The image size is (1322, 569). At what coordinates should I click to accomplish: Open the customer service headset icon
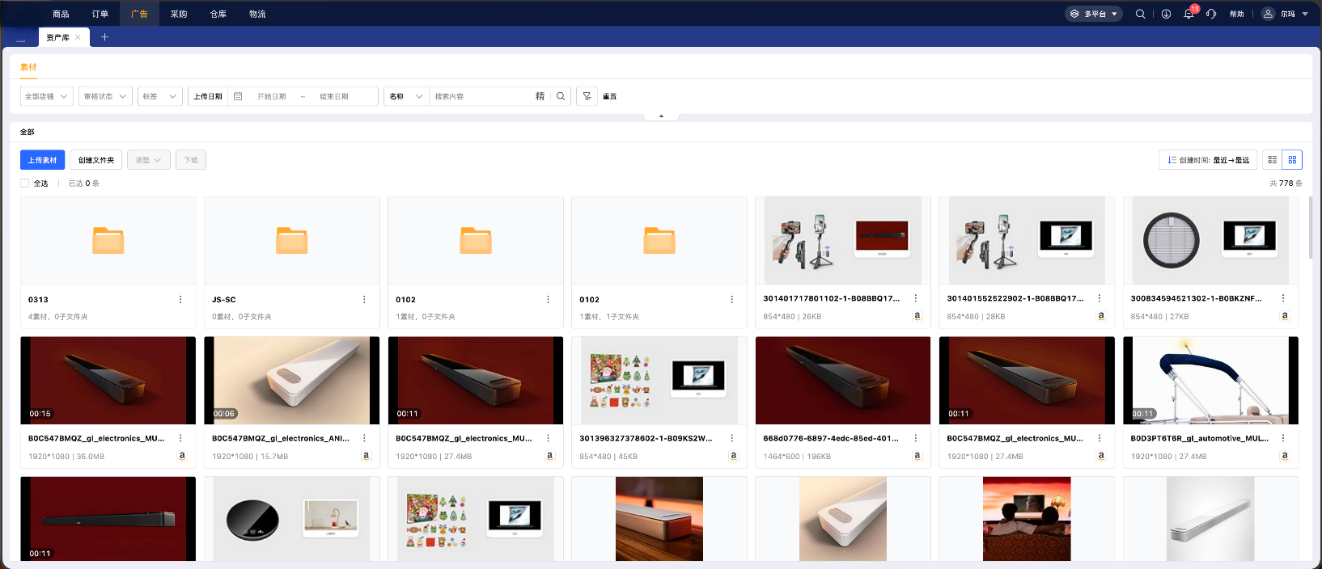click(x=1211, y=14)
